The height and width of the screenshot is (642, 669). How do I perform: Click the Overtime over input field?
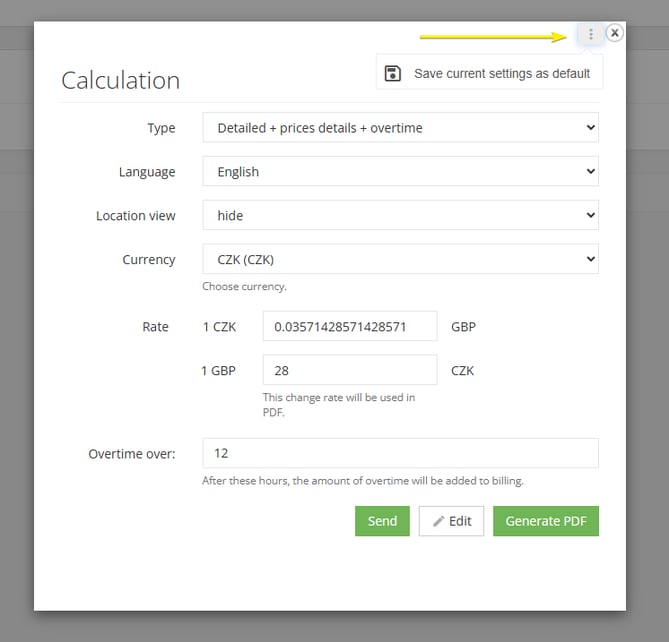coord(401,453)
